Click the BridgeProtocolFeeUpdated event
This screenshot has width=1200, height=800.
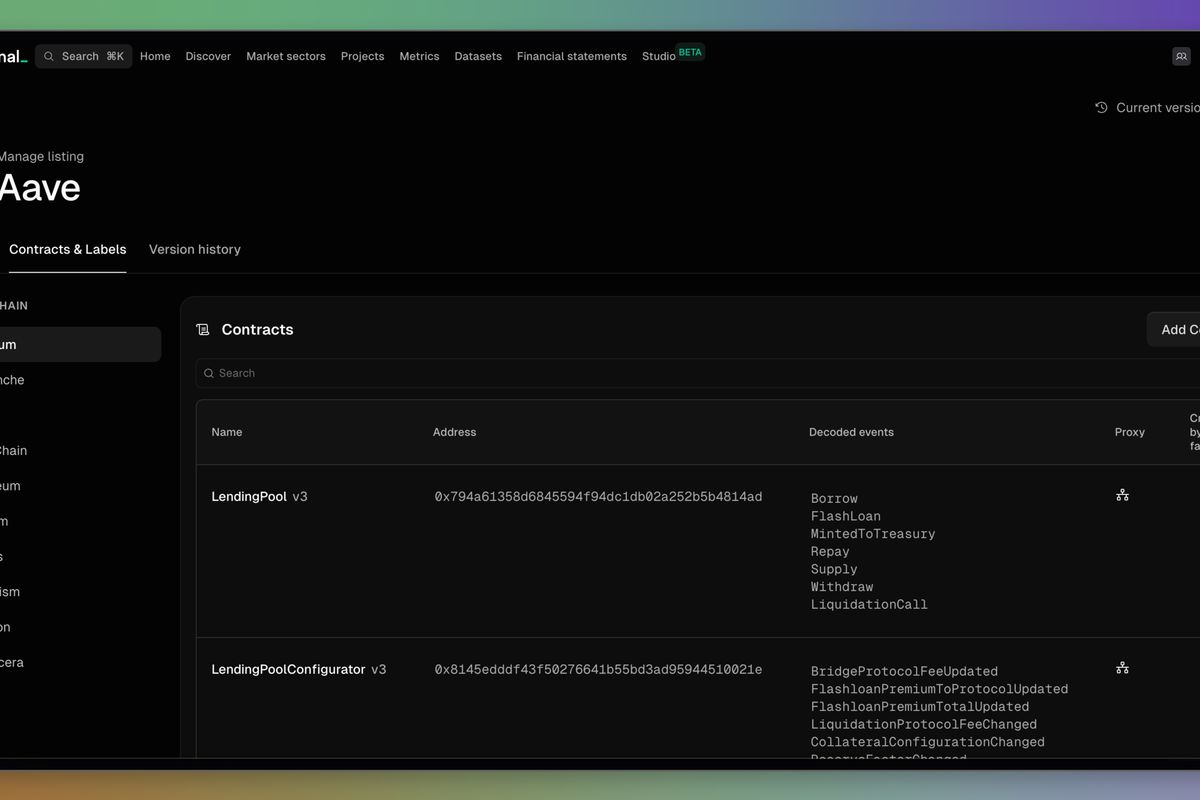(x=904, y=671)
